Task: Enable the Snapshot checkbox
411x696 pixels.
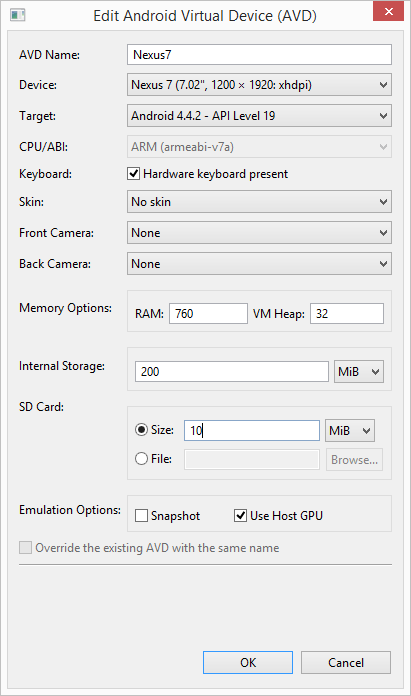Action: (141, 516)
